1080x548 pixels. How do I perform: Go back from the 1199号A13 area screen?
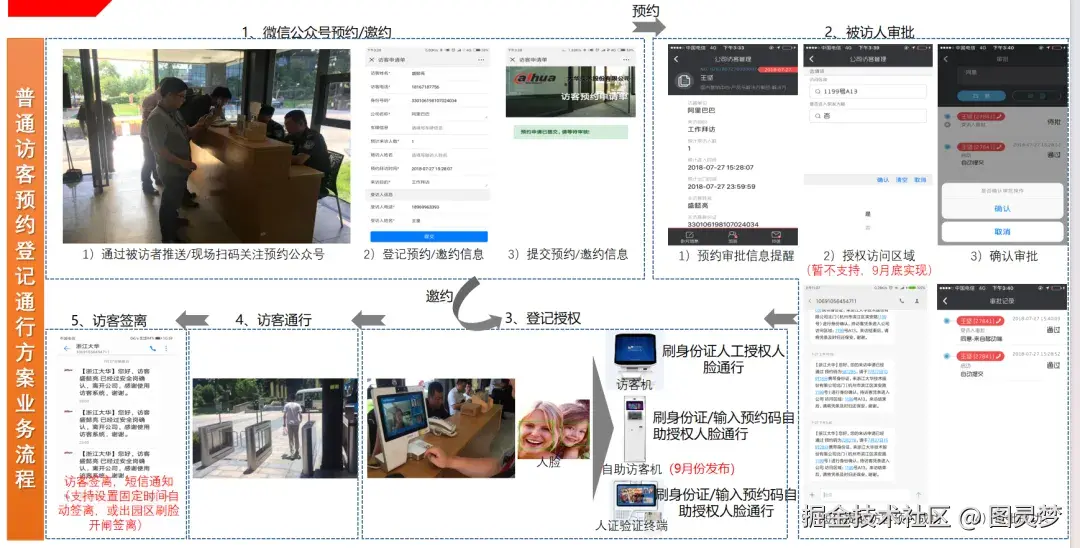tap(811, 59)
